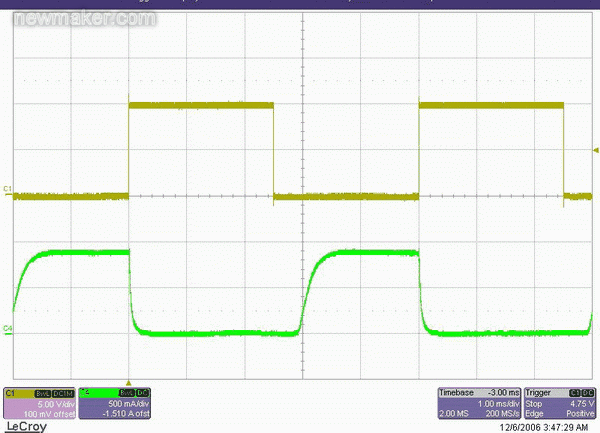Open the C1 channel setup via its label

pos(12,393)
